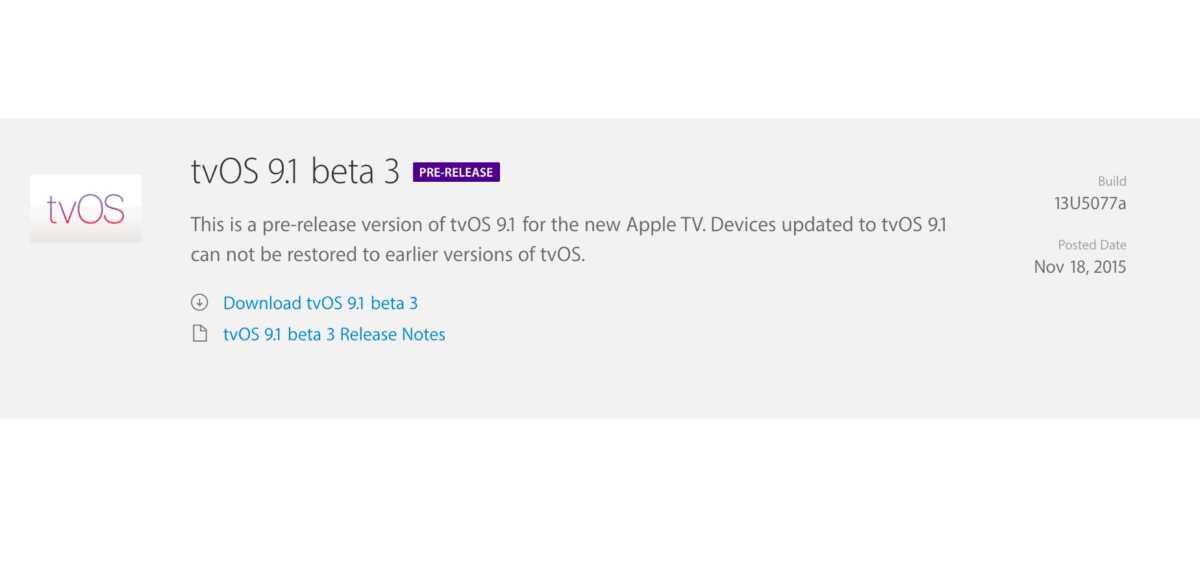Image resolution: width=1200 pixels, height=565 pixels.
Task: Click the tvOS 9.1 beta 3 heading
Action: pos(295,172)
